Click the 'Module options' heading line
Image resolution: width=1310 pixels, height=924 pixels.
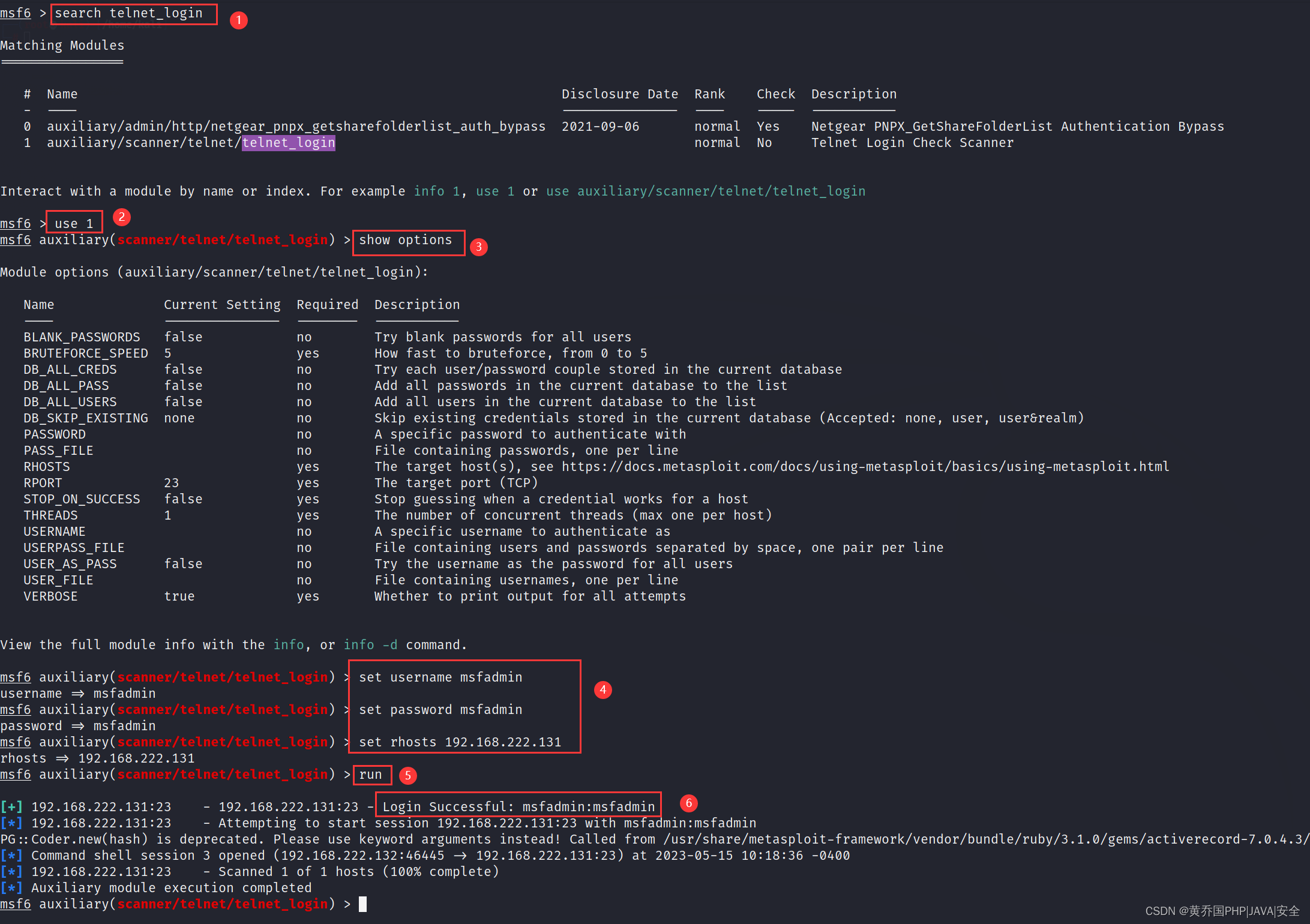pyautogui.click(x=214, y=272)
